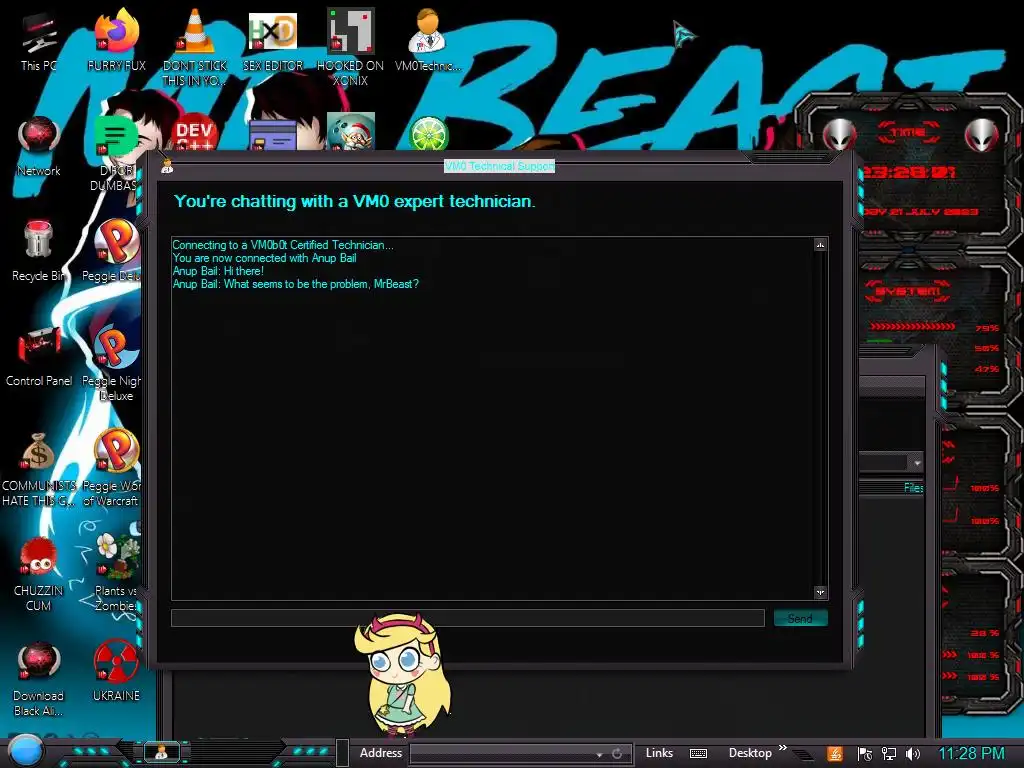Click the Address bar refresh button

(617, 754)
